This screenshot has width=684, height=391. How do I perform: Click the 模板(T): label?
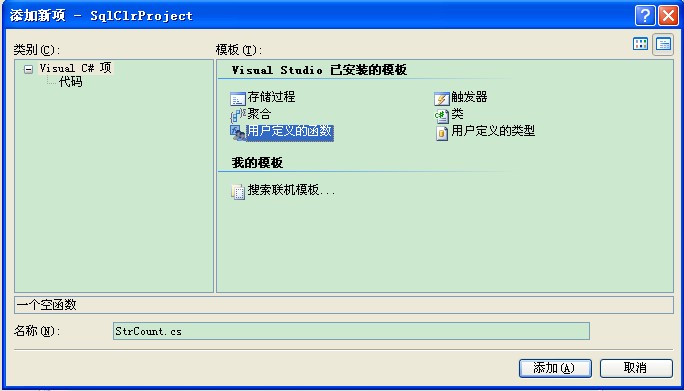pyautogui.click(x=239, y=50)
